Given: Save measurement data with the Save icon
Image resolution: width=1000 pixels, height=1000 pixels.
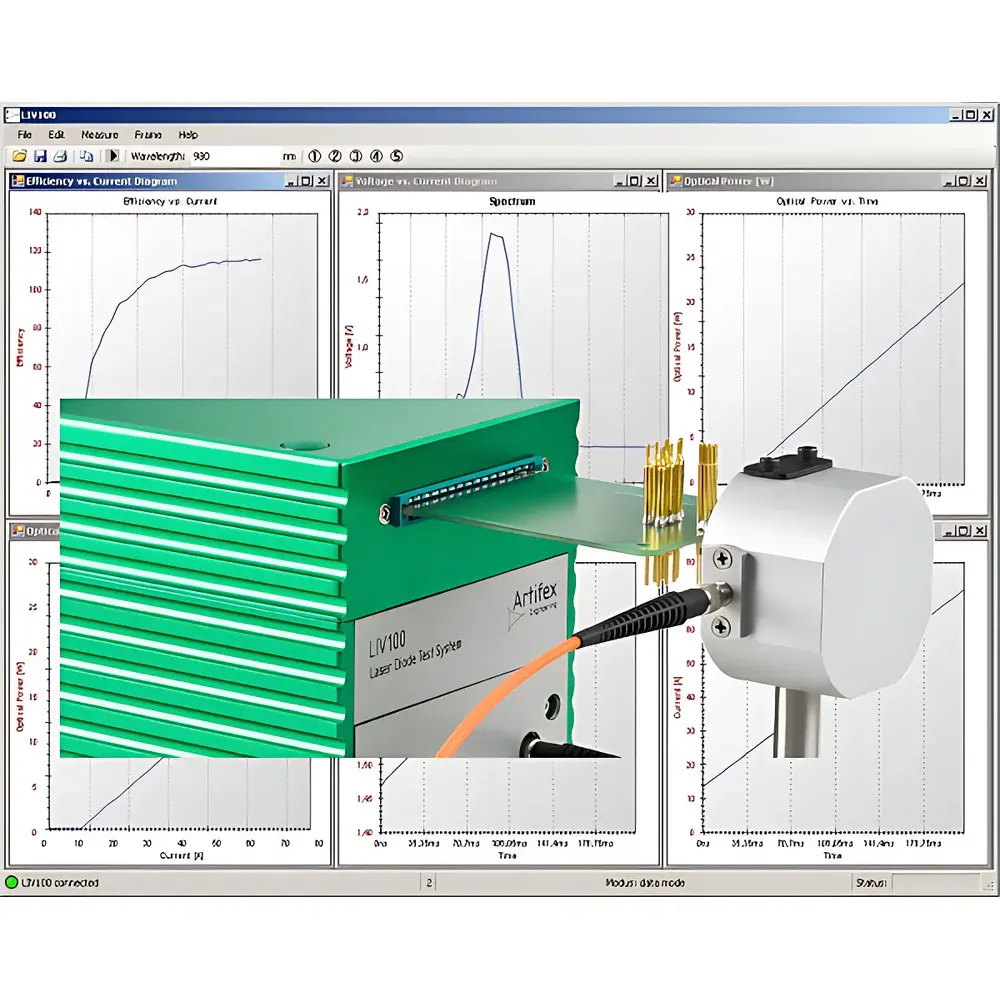Looking at the screenshot, I should [41, 155].
